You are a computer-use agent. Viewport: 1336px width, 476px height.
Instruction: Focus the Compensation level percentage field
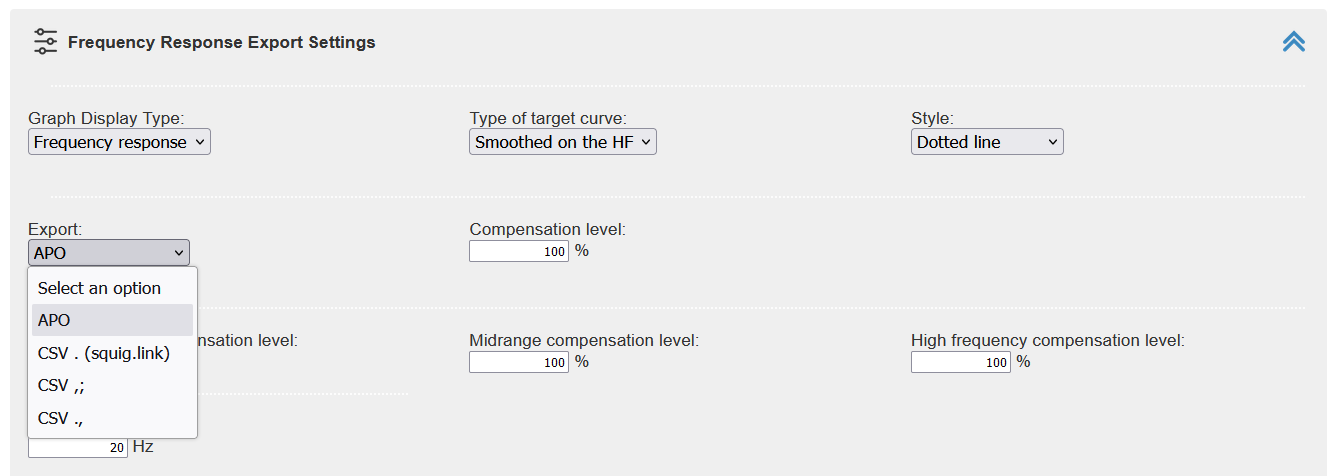(x=519, y=251)
